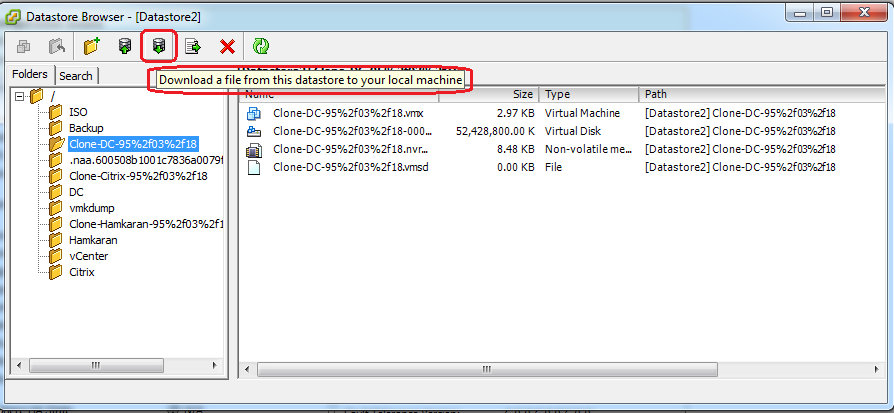Viewport: 894px width, 413px height.
Task: Click the vmsd blank file icon
Action: (x=253, y=168)
